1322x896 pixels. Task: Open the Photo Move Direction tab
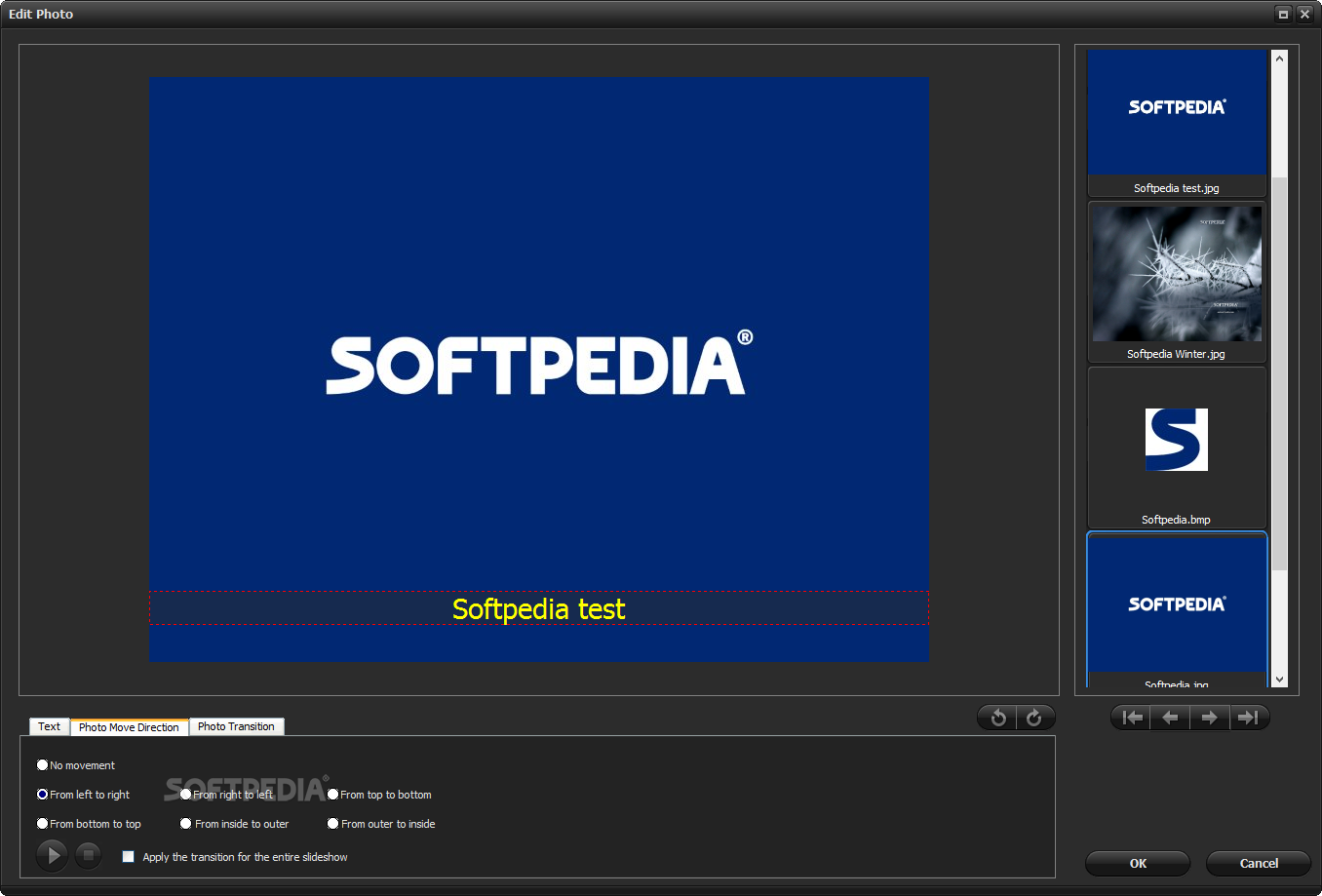pos(129,727)
